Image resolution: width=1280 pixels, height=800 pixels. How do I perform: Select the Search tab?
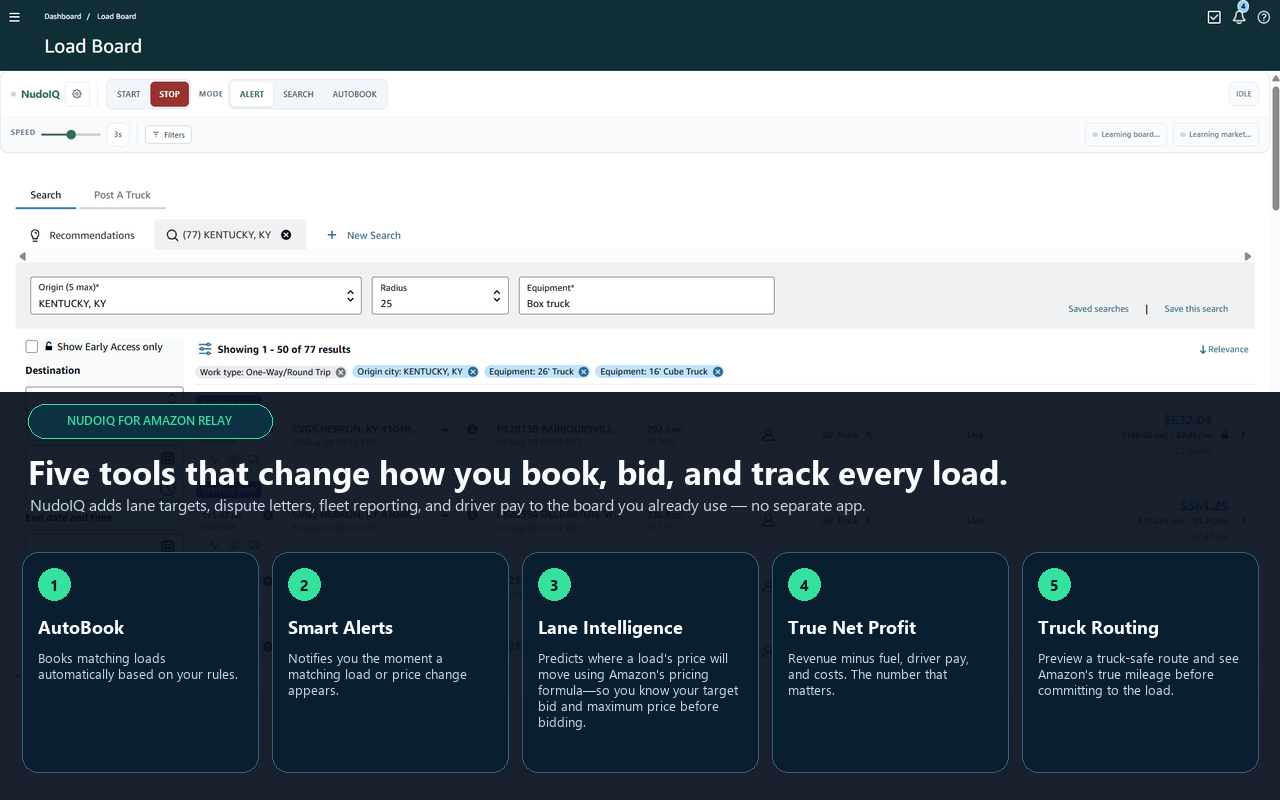(x=45, y=195)
